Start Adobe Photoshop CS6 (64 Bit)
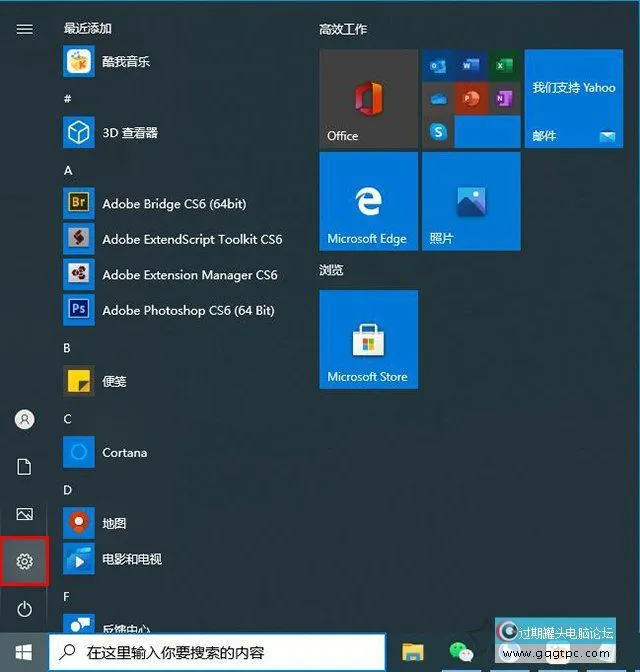 point(169,310)
